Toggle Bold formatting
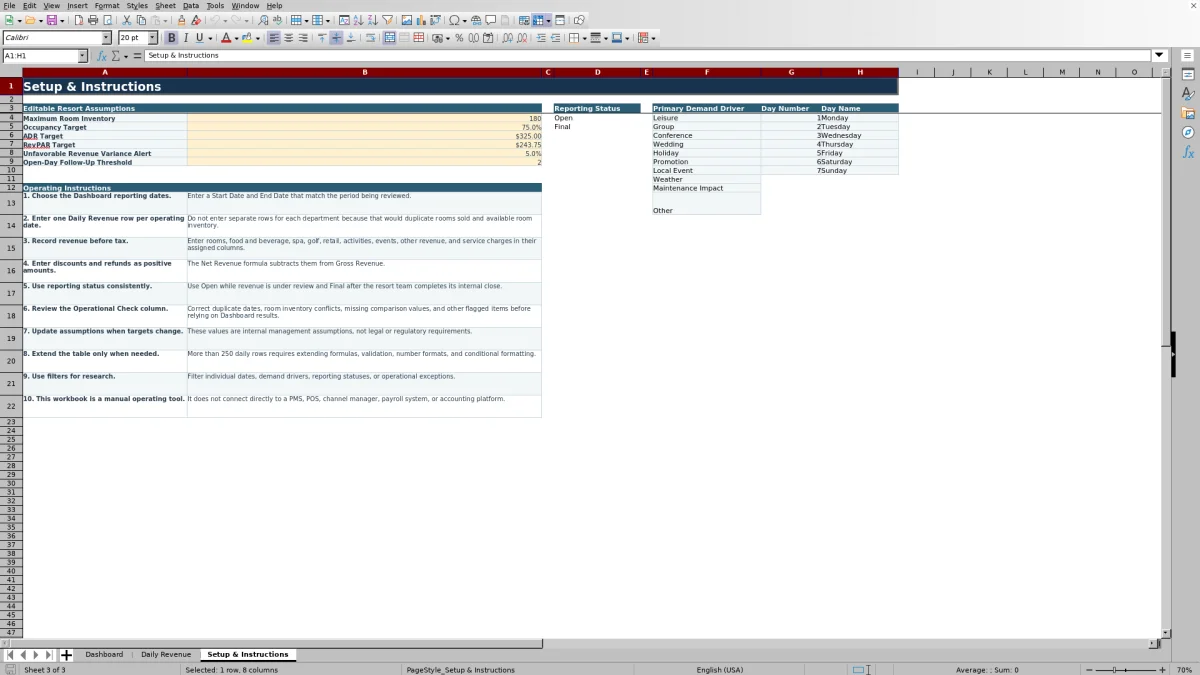 (x=171, y=38)
